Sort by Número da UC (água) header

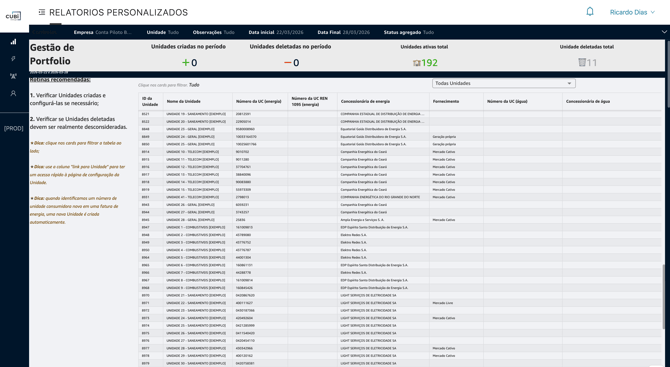tap(523, 102)
